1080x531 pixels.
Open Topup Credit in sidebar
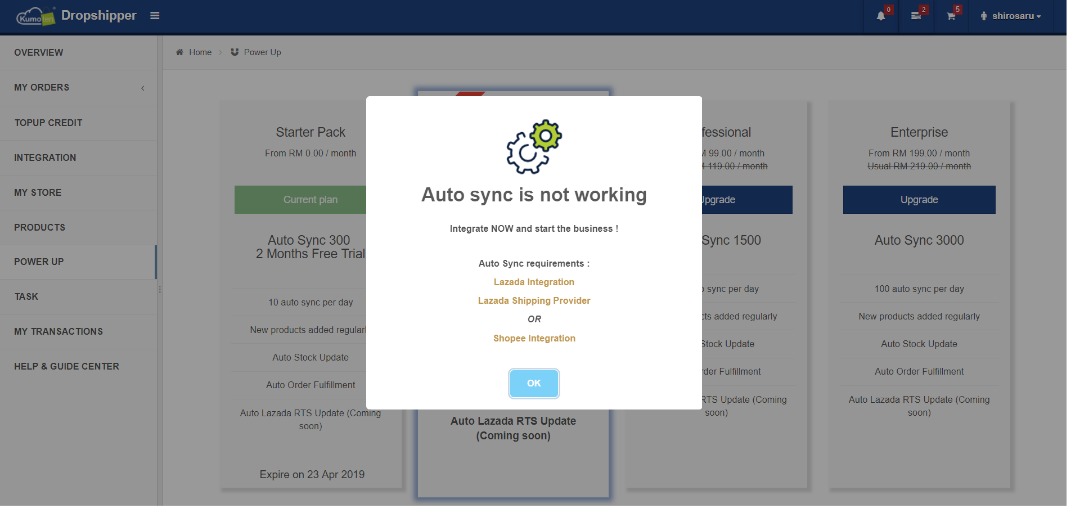(x=48, y=124)
